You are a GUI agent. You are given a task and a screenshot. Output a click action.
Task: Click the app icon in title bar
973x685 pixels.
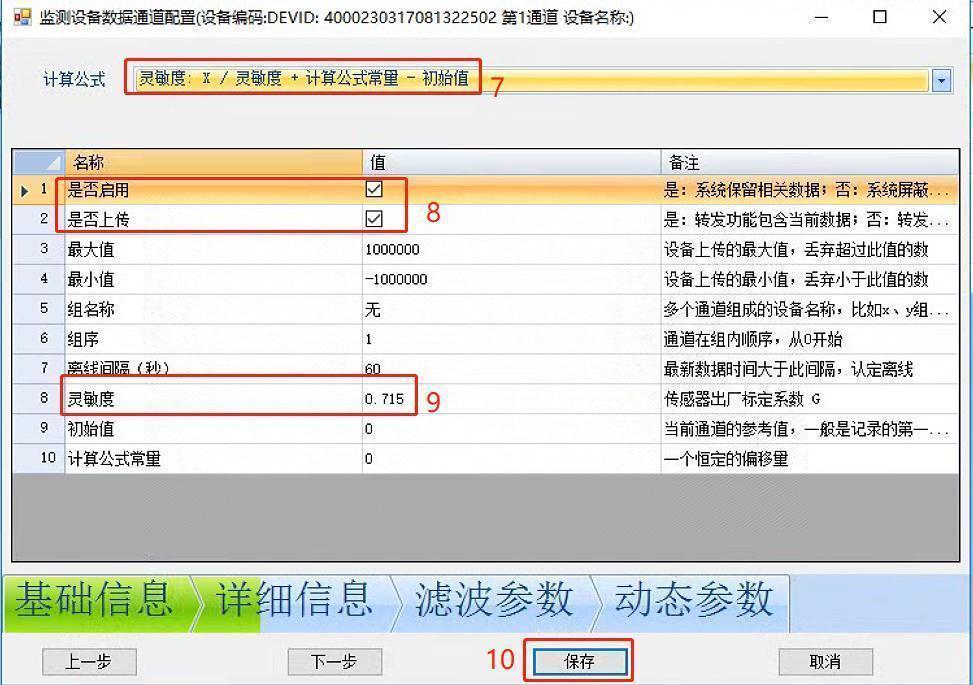pos(22,17)
